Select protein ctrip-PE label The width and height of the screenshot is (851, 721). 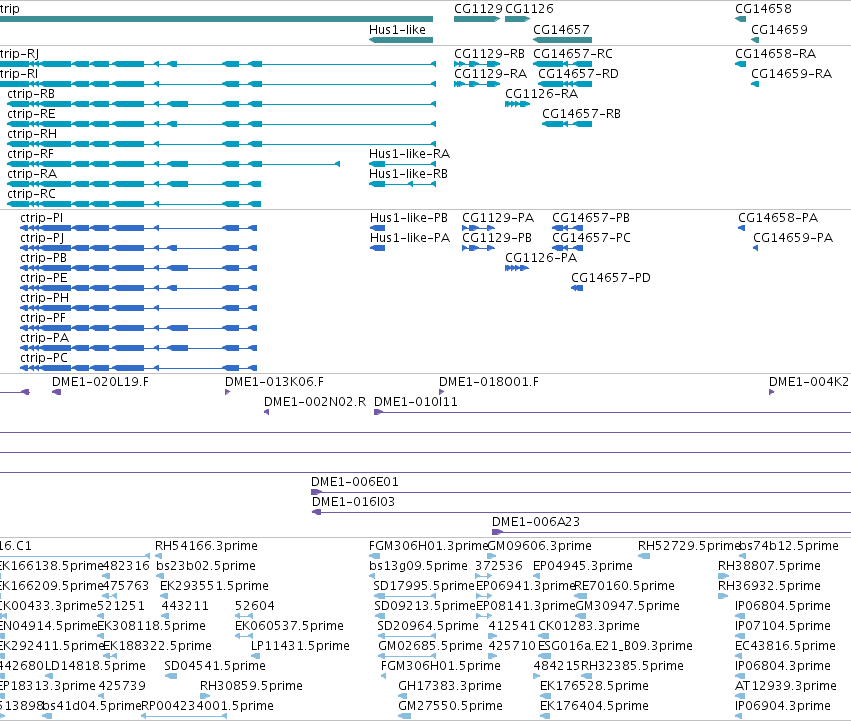43,279
